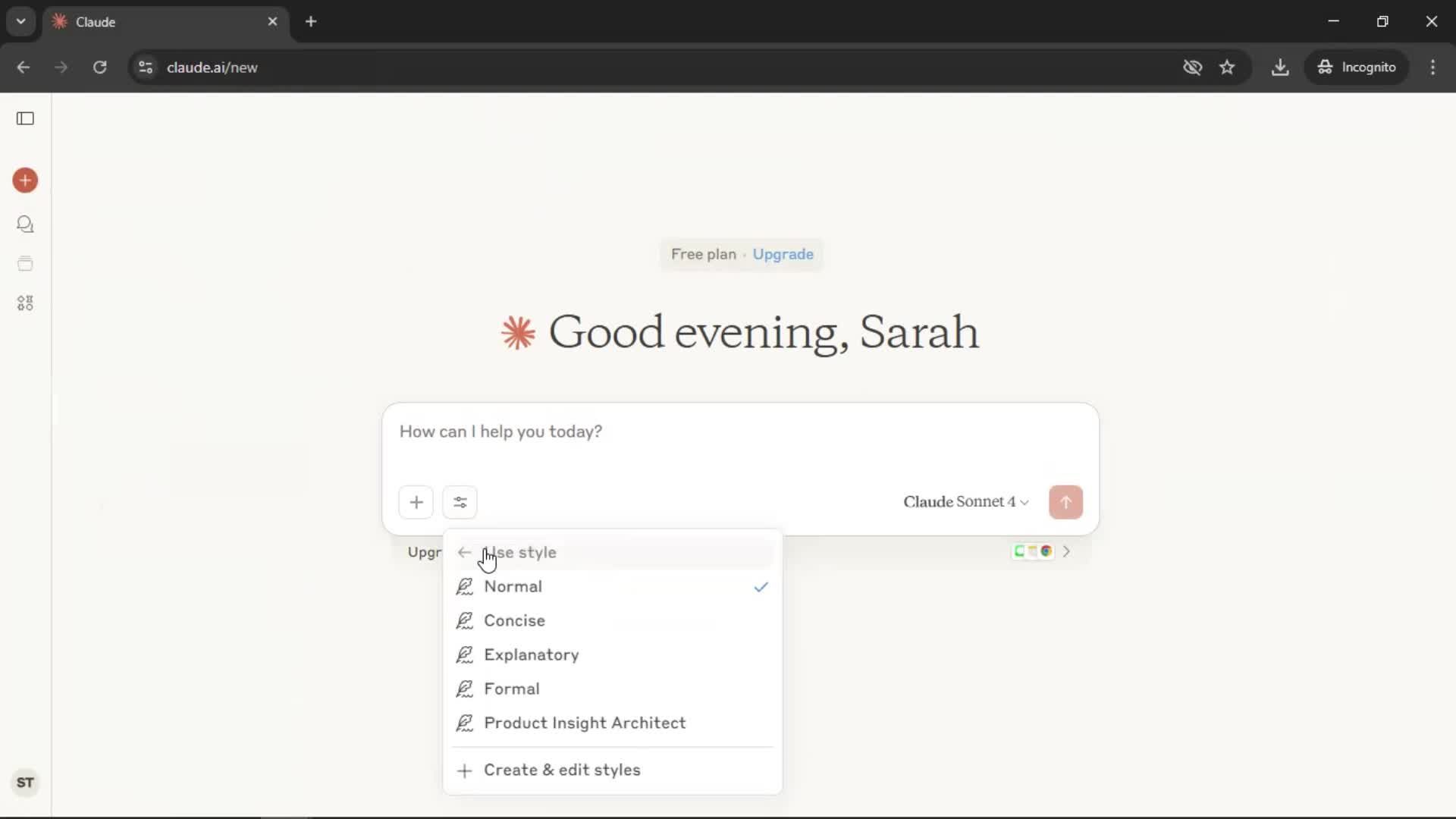
Task: Select the Formal style
Action: (x=613, y=689)
